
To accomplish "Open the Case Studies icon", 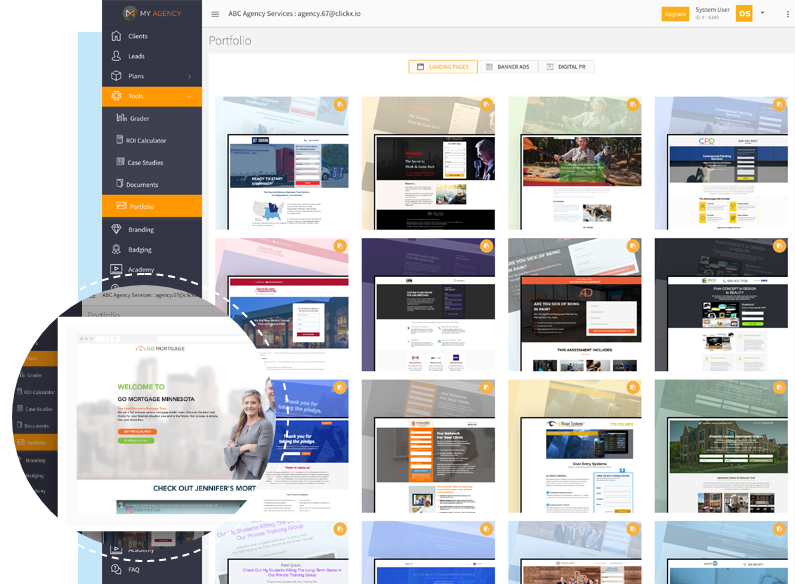I will click(x=120, y=162).
